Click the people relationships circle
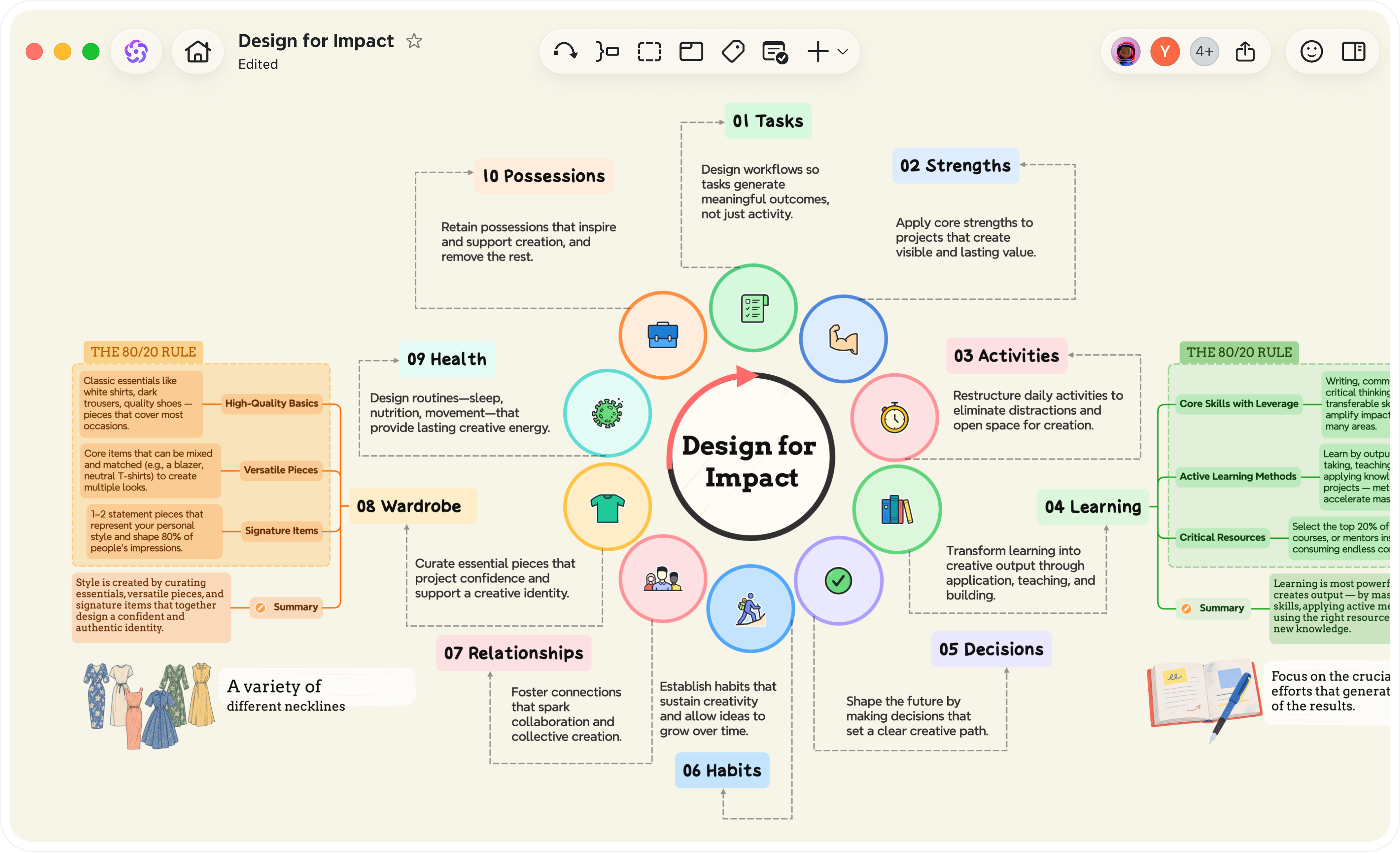Viewport: 1400px width, 854px height. click(663, 579)
